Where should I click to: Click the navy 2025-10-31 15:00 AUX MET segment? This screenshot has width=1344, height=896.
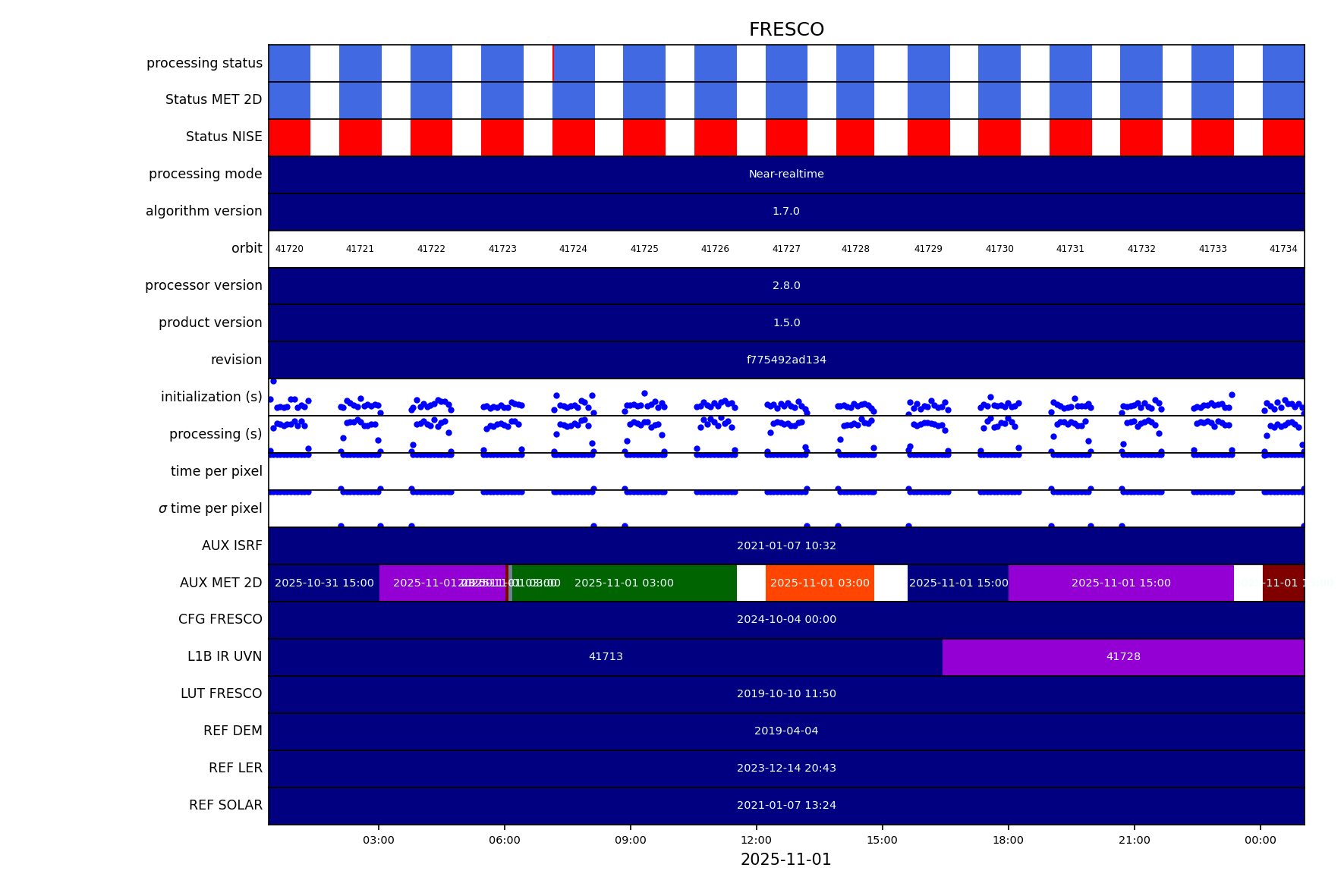click(324, 583)
